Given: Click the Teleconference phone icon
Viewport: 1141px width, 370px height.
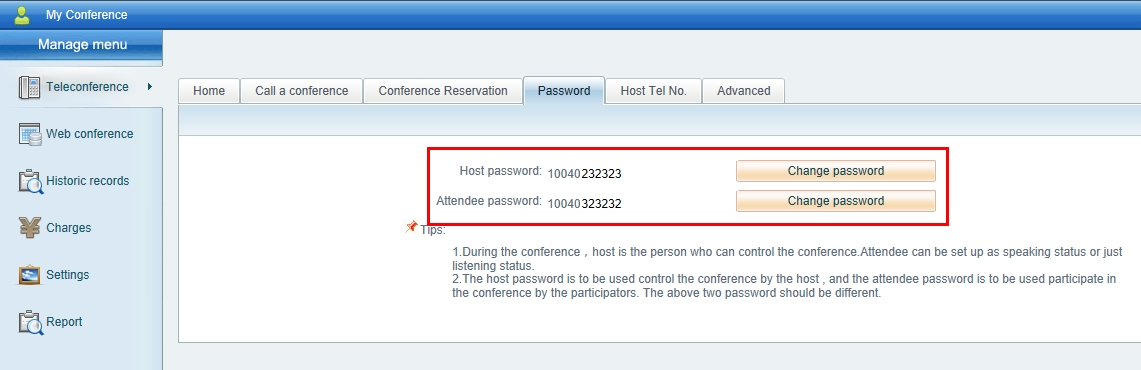Looking at the screenshot, I should click(x=29, y=87).
